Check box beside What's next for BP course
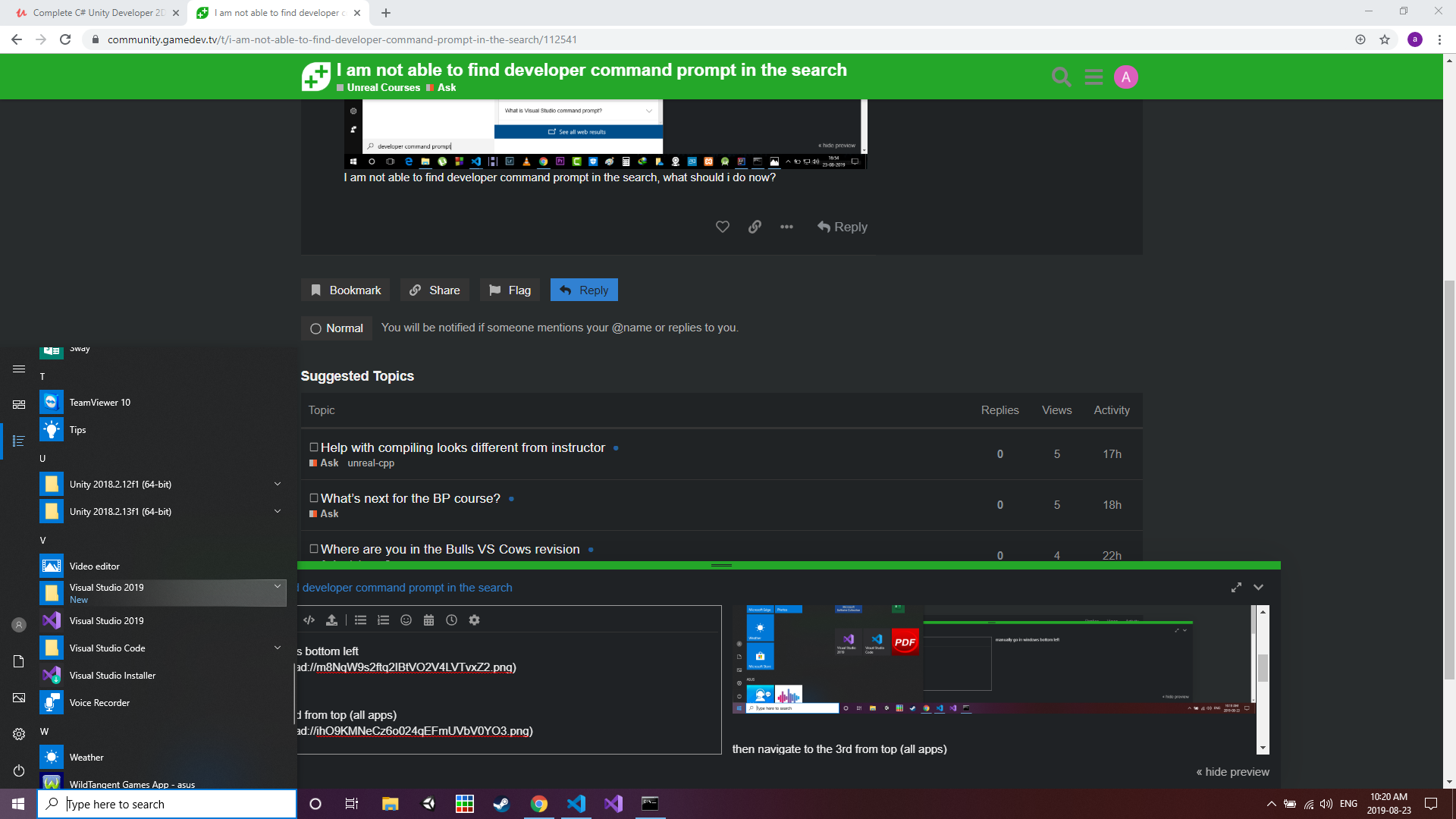Image resolution: width=1456 pixels, height=819 pixels. pos(313,498)
